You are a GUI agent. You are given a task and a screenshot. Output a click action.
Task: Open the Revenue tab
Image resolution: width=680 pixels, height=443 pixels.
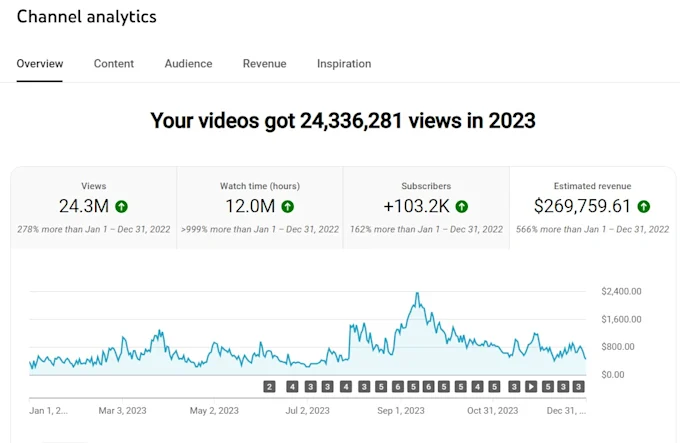pyautogui.click(x=264, y=64)
